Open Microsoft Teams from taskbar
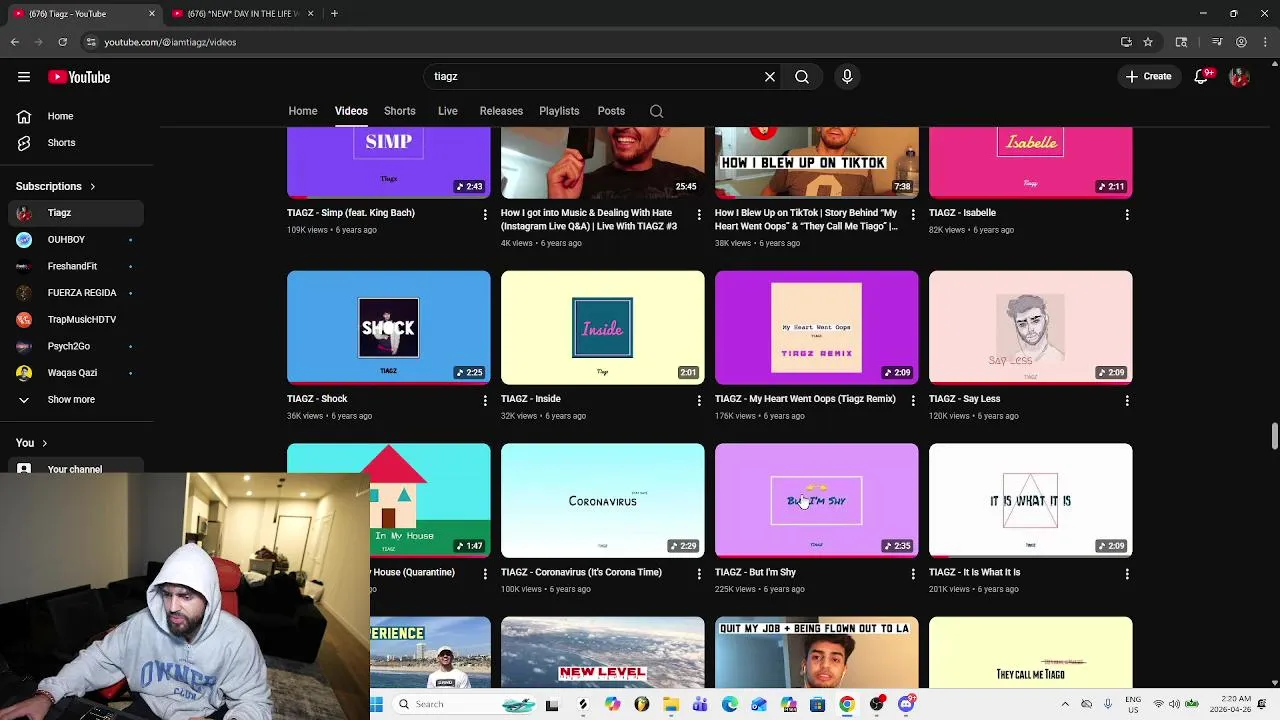 [700, 704]
